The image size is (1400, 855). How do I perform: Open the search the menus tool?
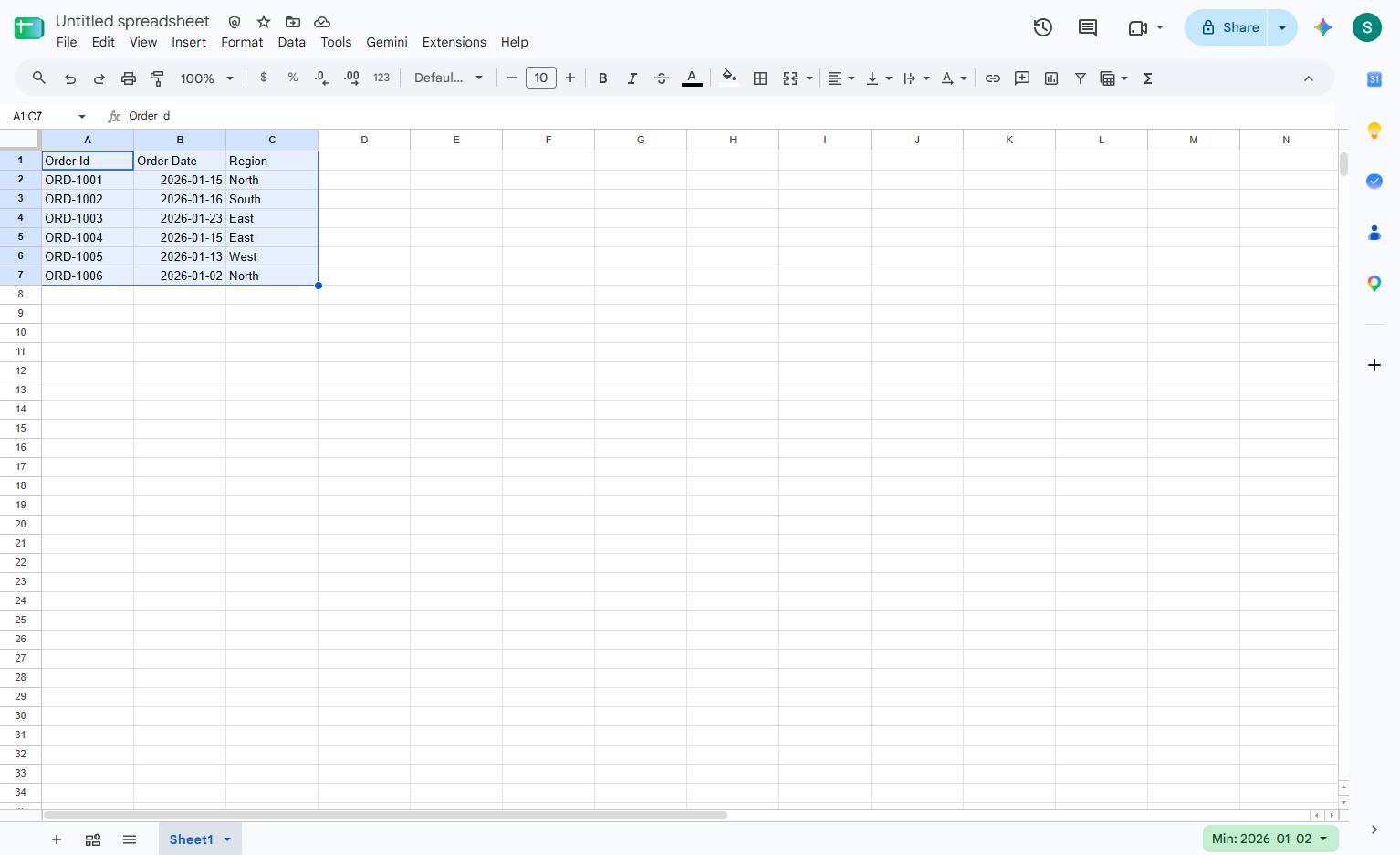tap(39, 78)
